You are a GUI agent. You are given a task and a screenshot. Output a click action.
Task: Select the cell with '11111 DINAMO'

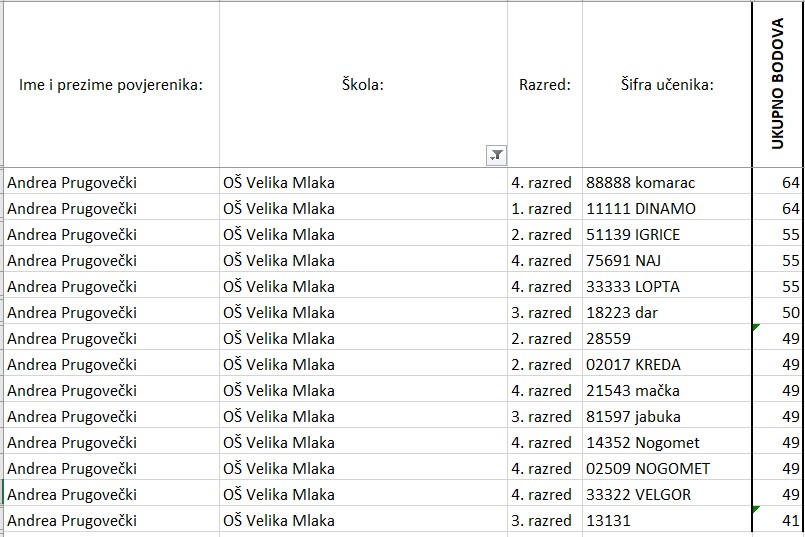(667, 208)
